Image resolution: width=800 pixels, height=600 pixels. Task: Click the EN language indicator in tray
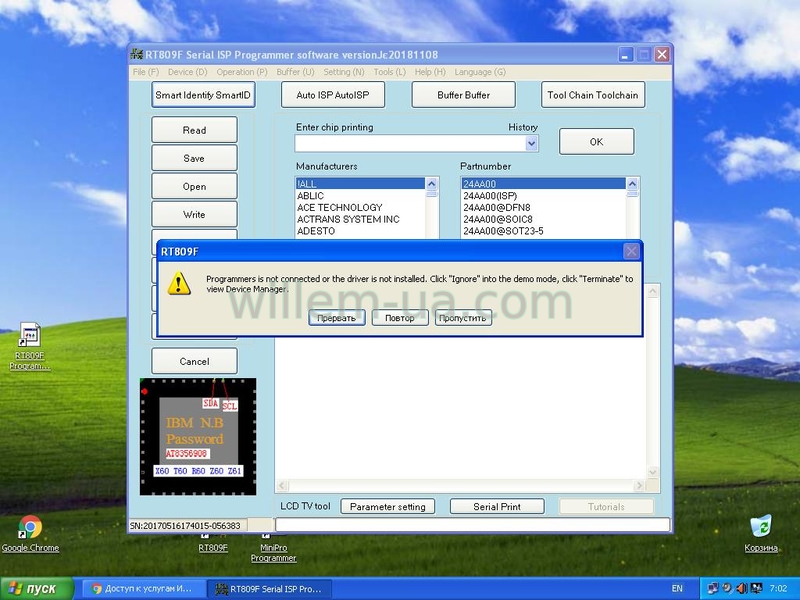click(677, 589)
